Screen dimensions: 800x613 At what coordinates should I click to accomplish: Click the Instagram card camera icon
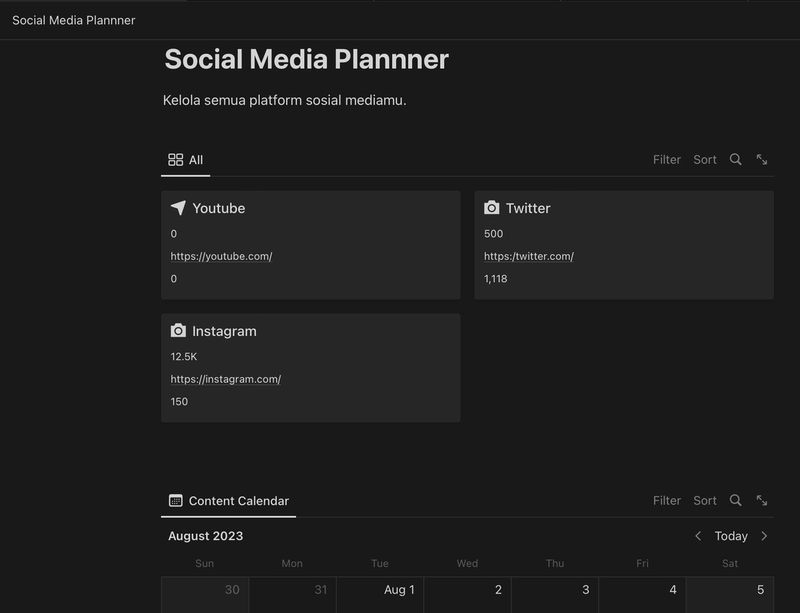[x=178, y=330]
